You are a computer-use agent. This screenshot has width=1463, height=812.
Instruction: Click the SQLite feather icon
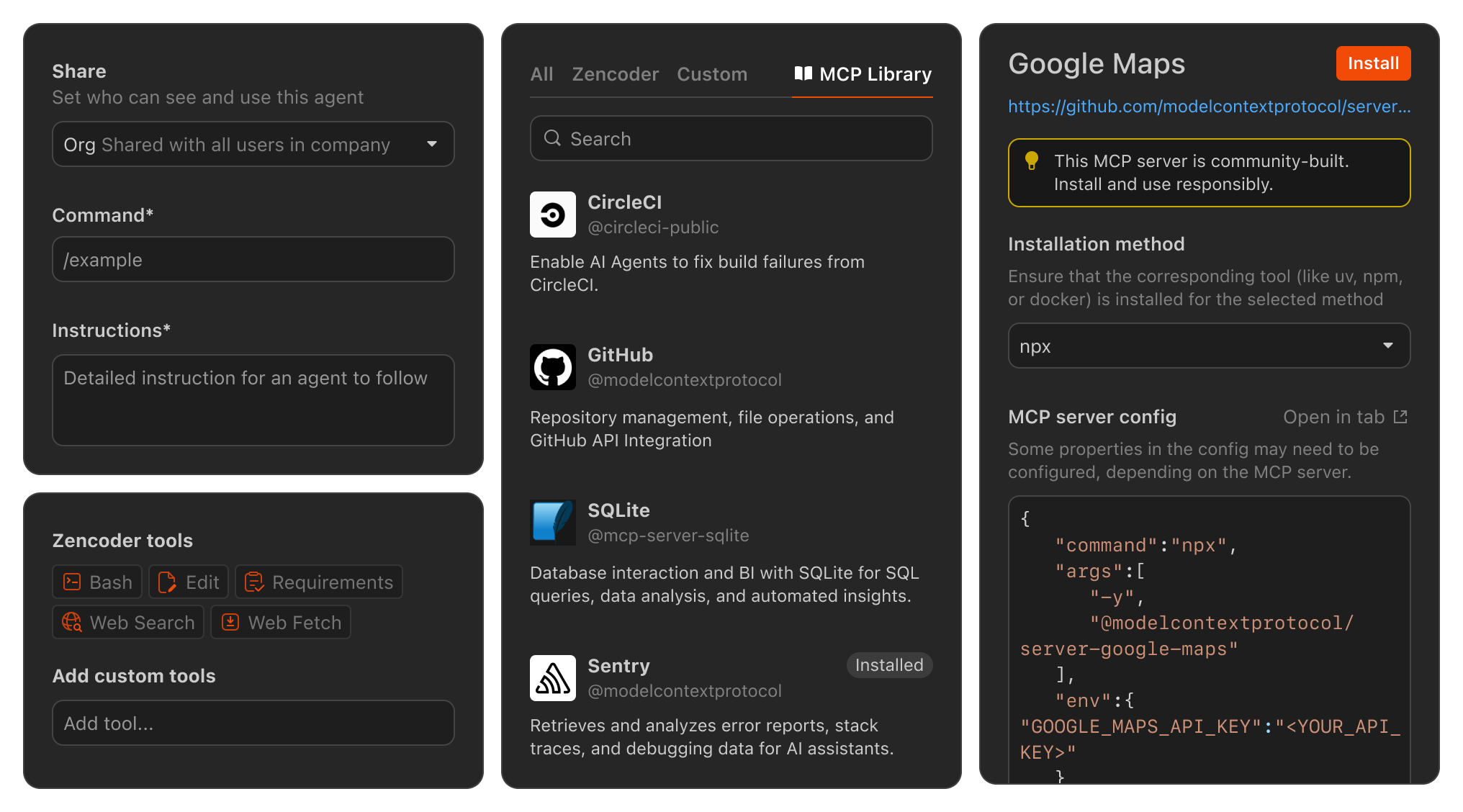click(x=552, y=523)
